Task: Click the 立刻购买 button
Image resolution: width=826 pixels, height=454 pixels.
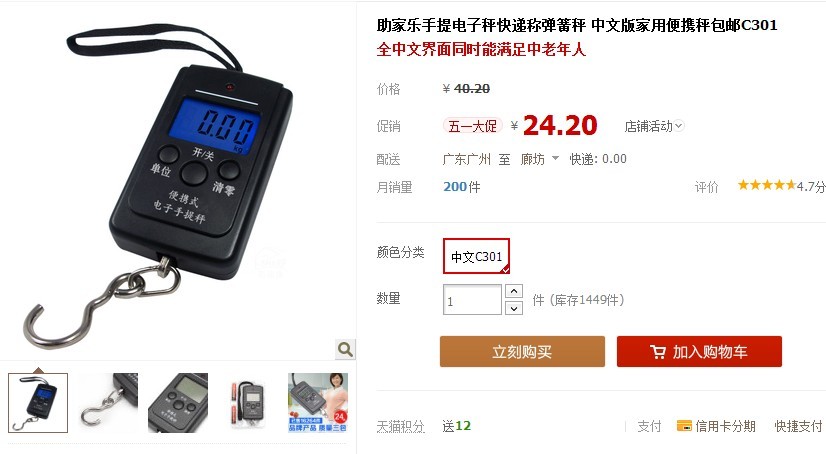Action: (522, 351)
